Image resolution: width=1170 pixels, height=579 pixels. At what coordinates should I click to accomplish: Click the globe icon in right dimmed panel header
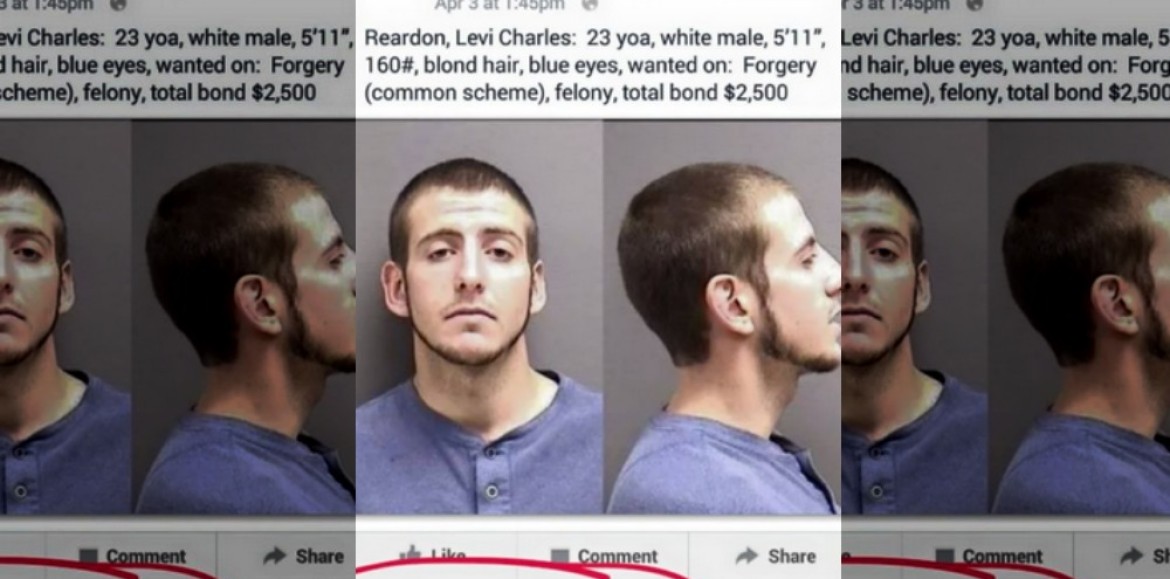(975, 4)
